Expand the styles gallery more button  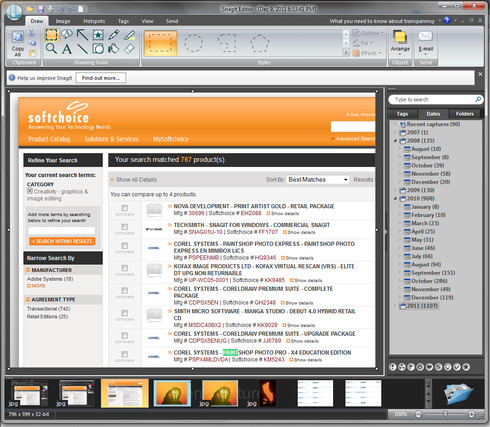(346, 52)
